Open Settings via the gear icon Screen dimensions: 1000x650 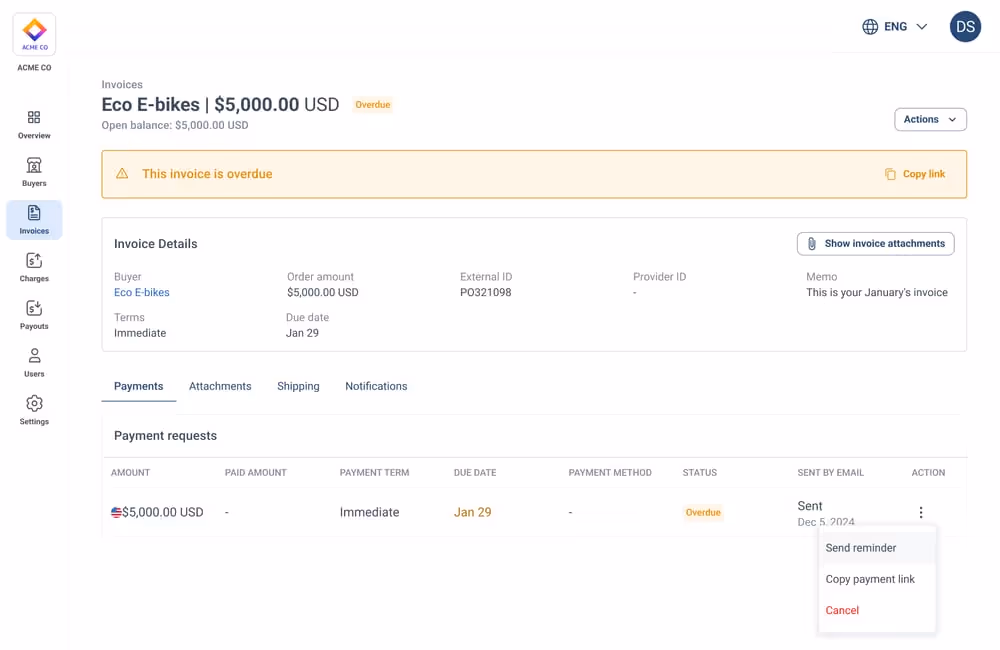coord(34,410)
